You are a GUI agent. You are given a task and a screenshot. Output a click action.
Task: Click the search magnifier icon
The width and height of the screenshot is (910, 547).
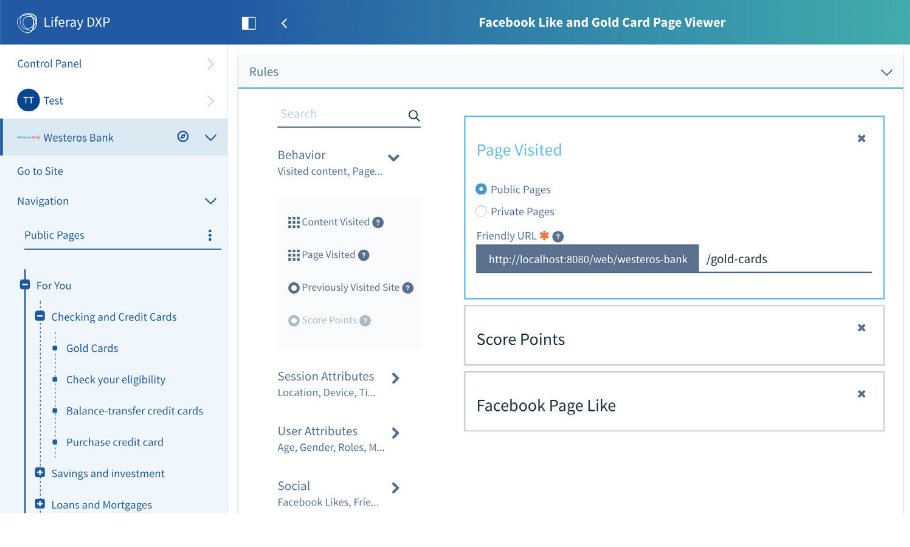[414, 115]
